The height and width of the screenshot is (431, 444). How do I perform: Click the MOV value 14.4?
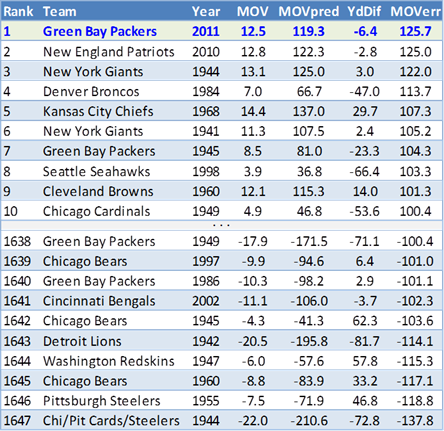pyautogui.click(x=253, y=111)
